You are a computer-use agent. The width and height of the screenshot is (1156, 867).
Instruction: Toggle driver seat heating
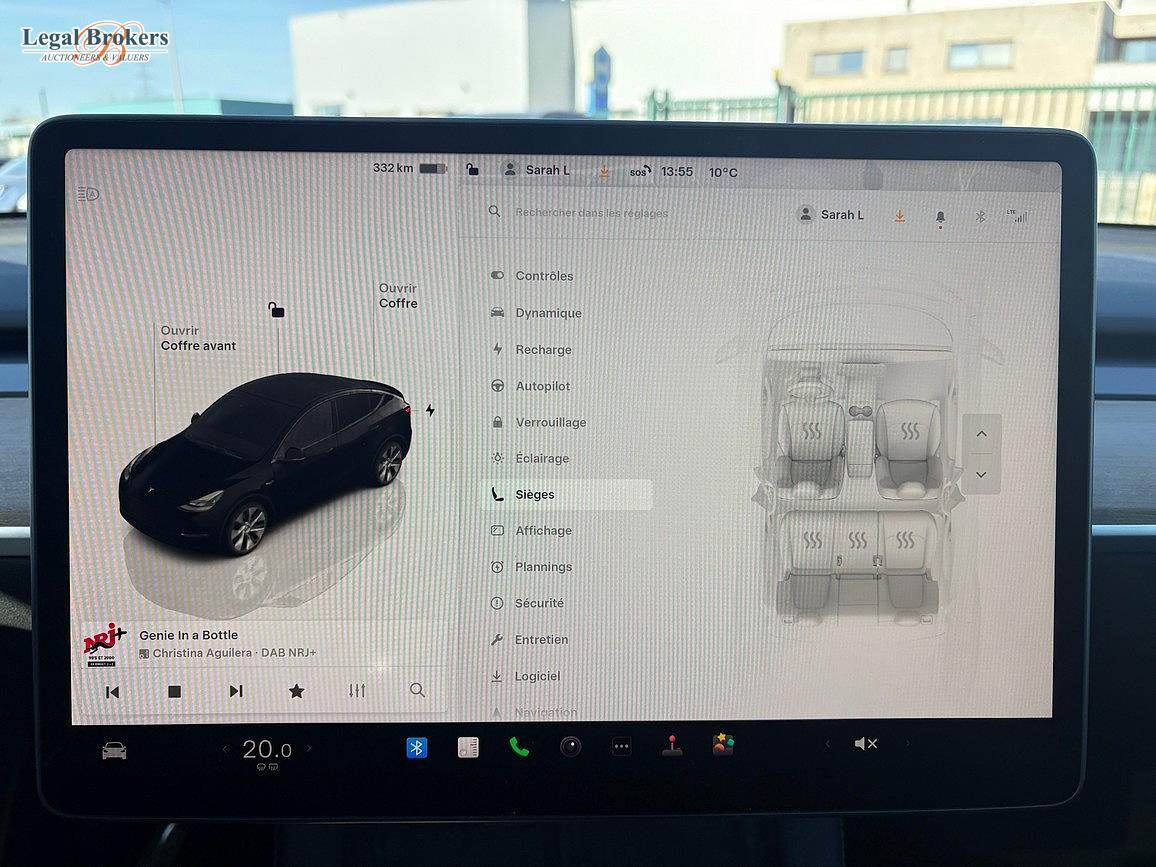pyautogui.click(x=812, y=432)
